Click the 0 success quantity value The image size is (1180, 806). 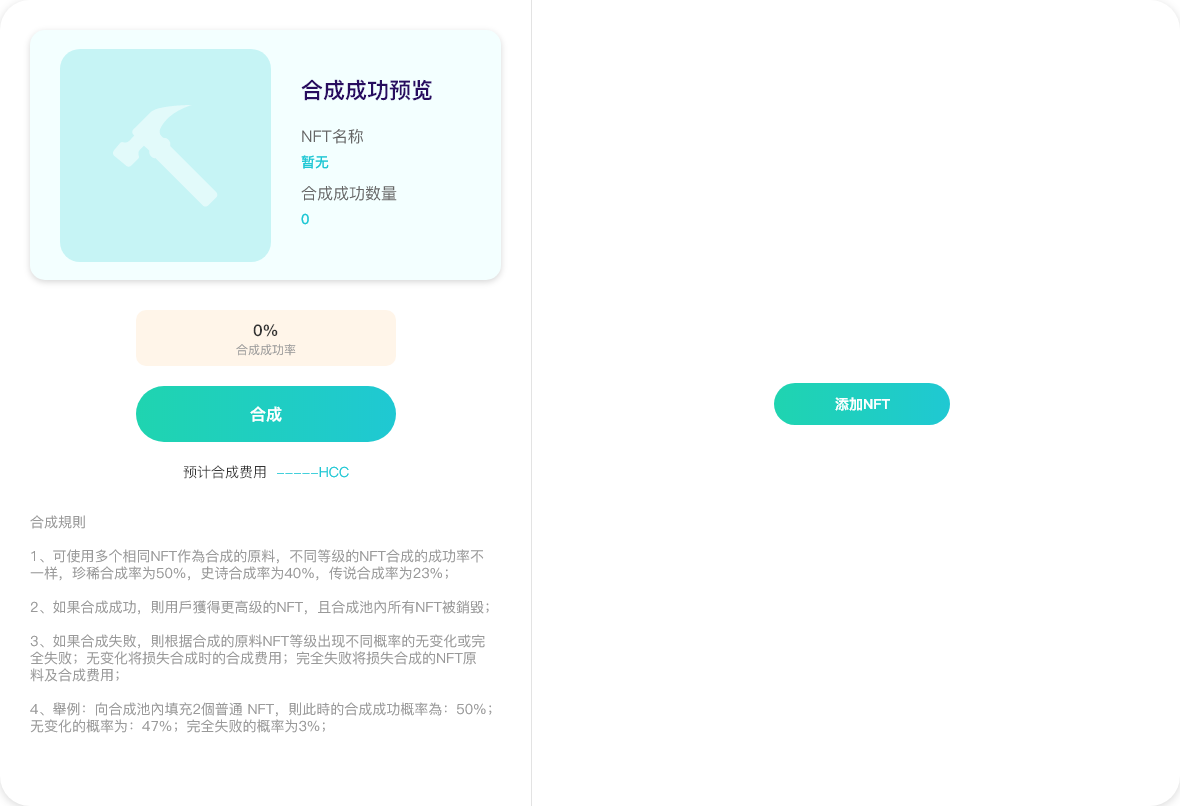click(x=305, y=219)
